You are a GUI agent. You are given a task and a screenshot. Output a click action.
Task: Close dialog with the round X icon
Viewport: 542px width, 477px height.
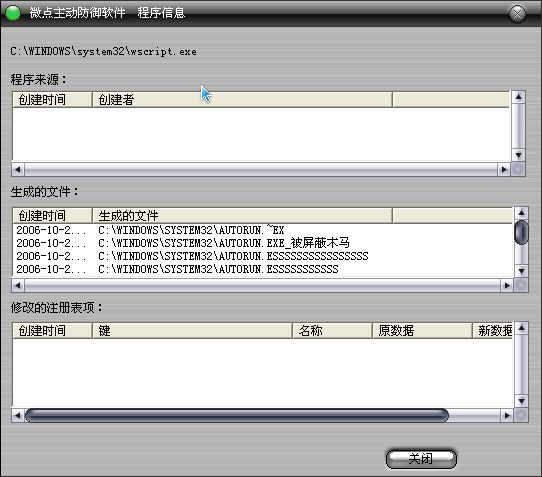[x=517, y=14]
